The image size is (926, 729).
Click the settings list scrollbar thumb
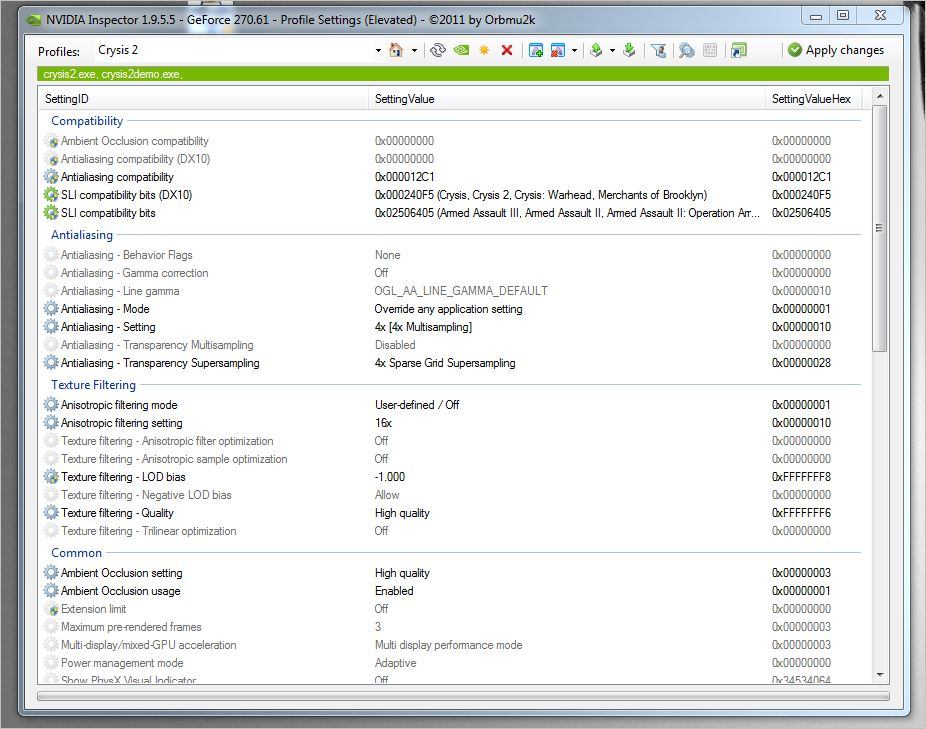click(879, 229)
